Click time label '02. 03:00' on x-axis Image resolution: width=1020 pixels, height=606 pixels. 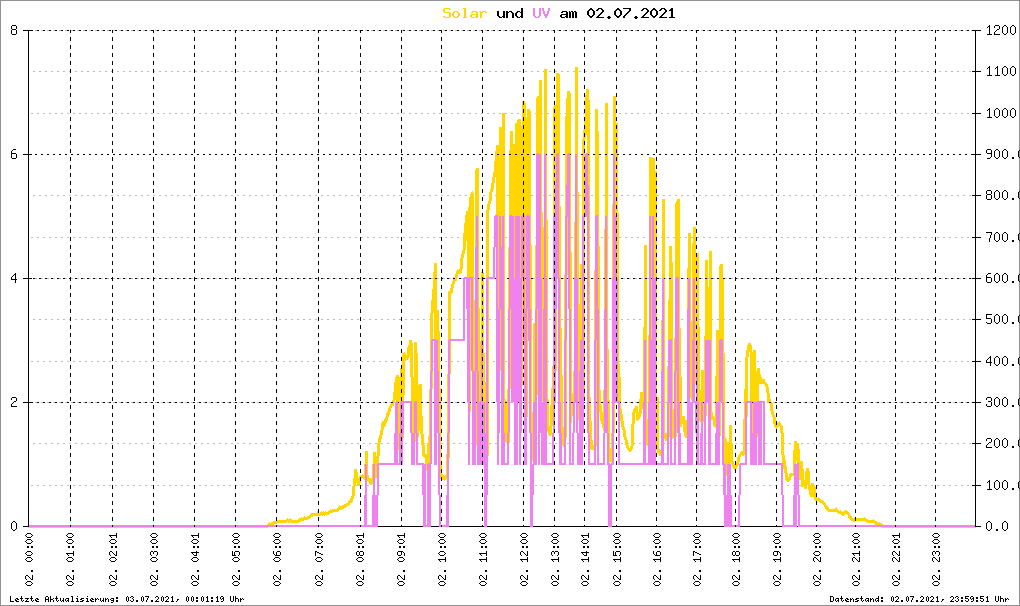[154, 559]
